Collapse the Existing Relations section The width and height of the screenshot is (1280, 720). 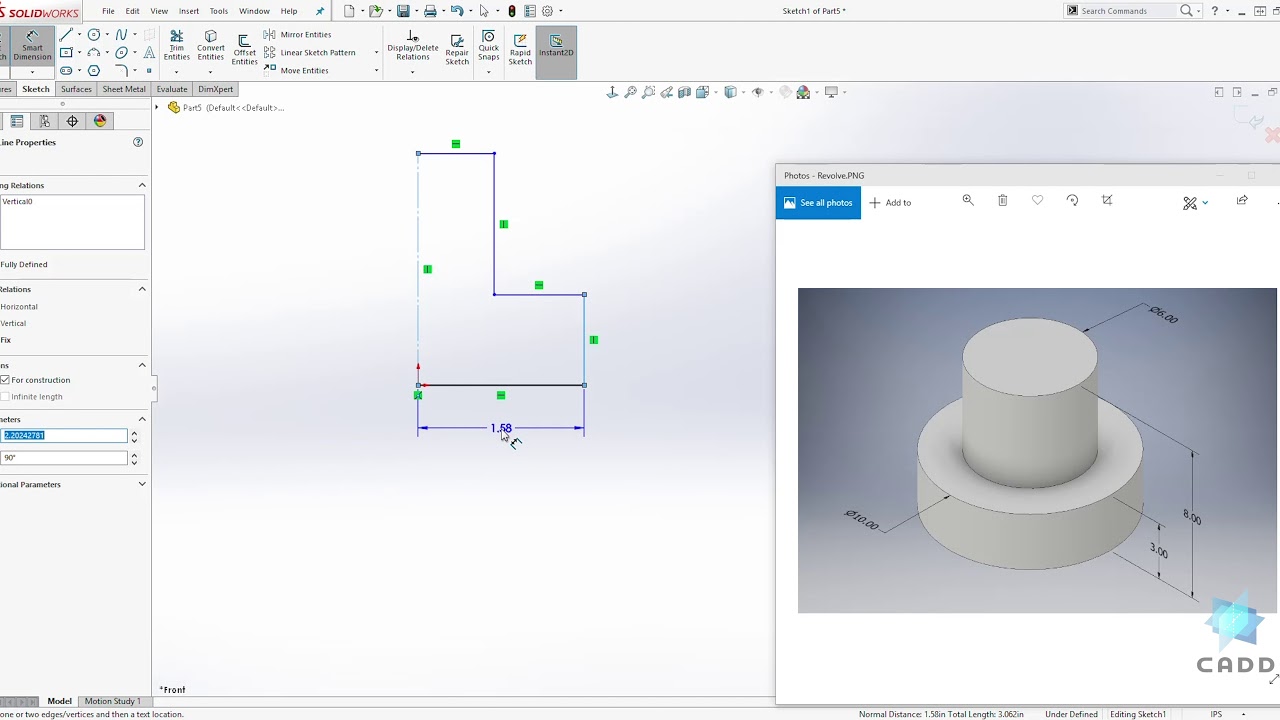click(x=142, y=185)
